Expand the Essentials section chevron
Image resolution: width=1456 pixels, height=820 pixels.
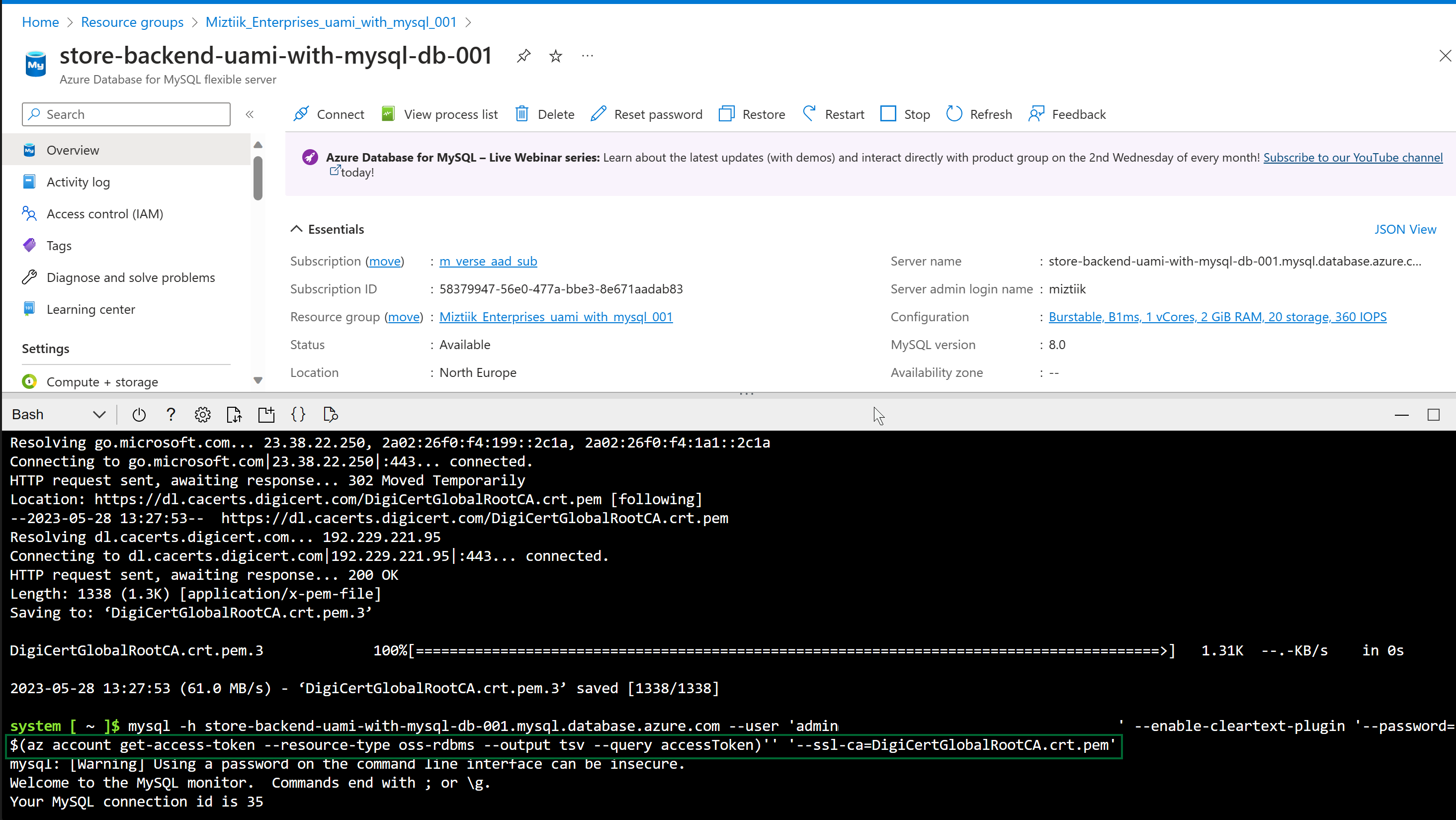(296, 228)
